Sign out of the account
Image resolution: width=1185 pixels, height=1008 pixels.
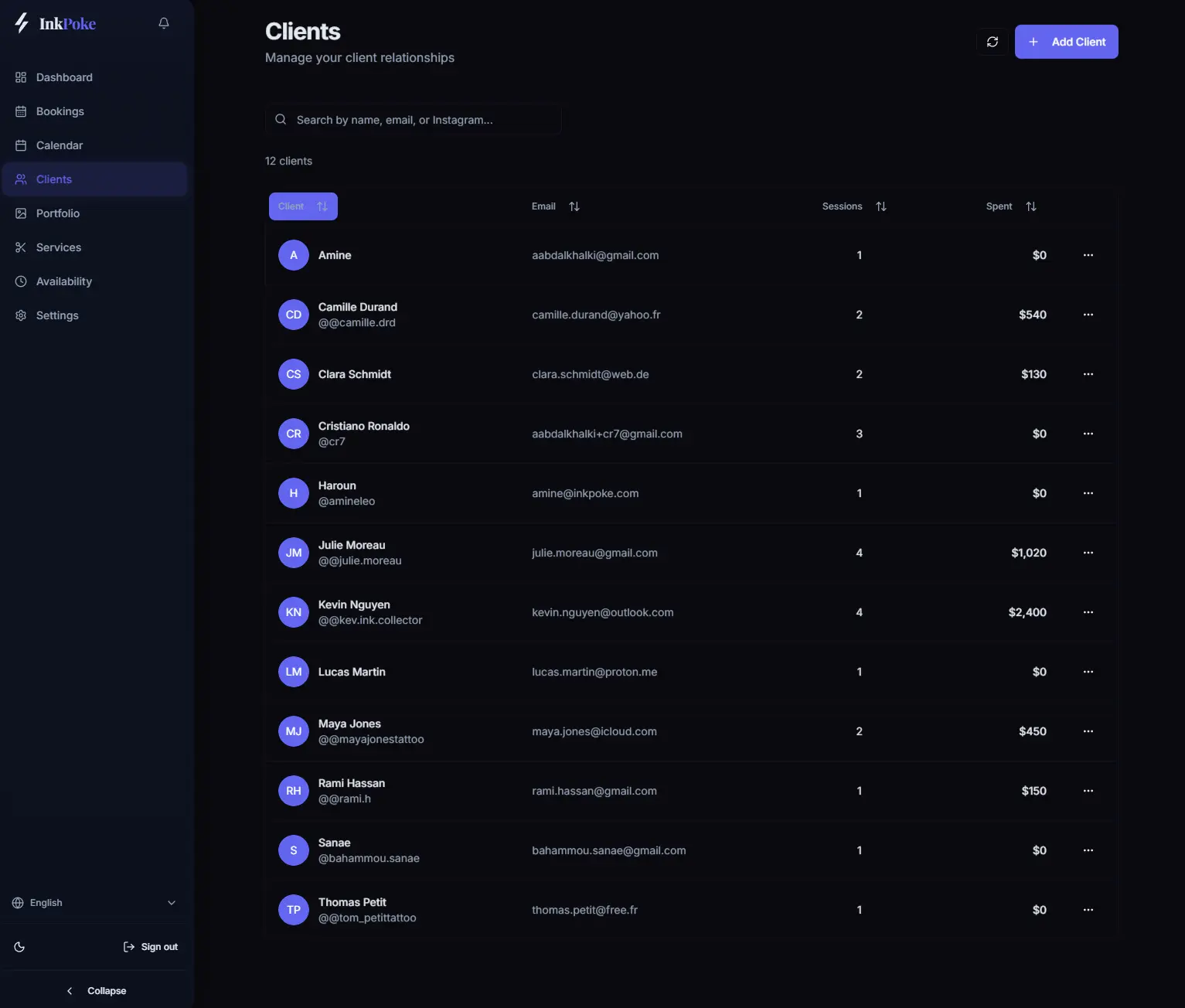tap(151, 947)
